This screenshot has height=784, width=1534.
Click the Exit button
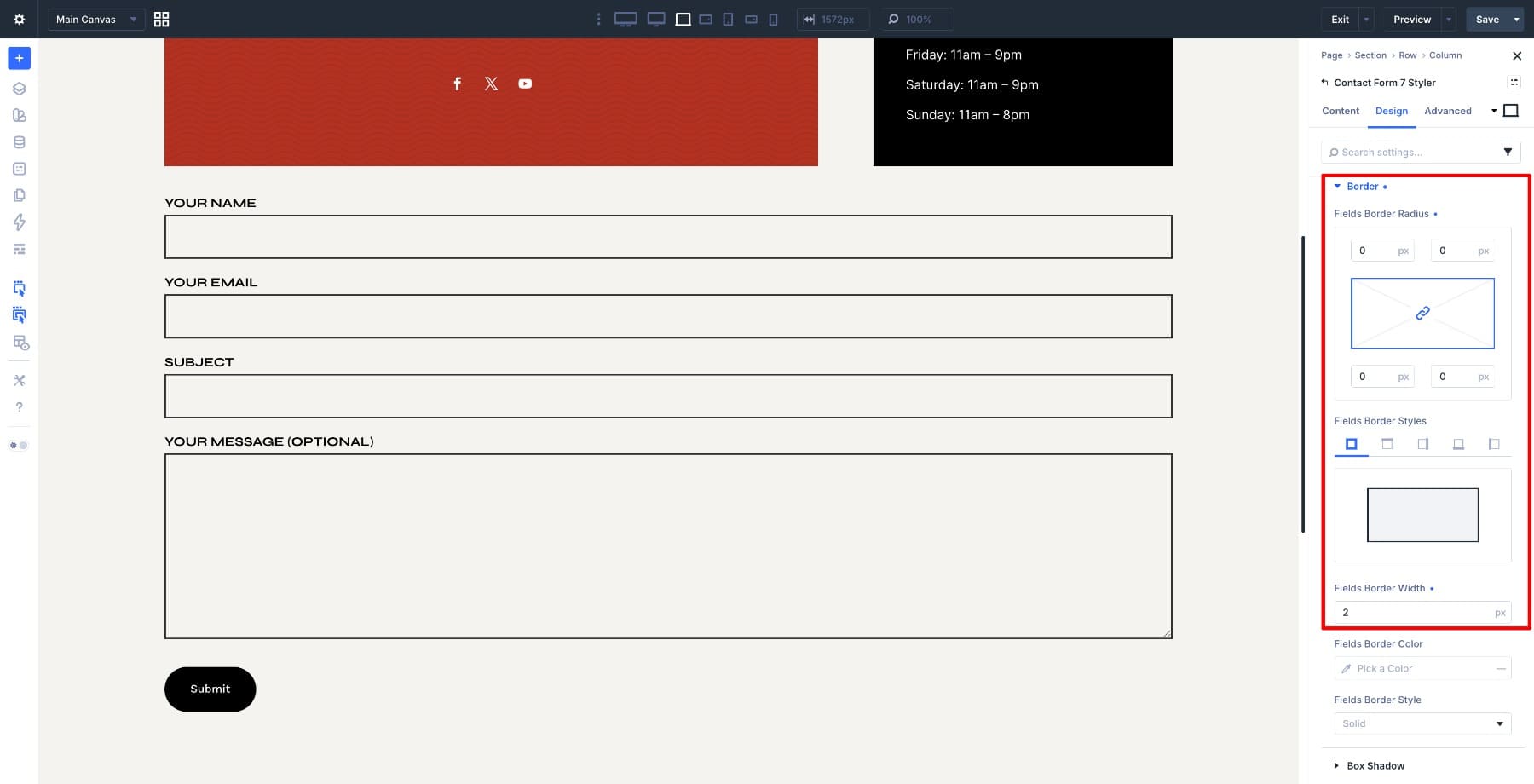1341,19
